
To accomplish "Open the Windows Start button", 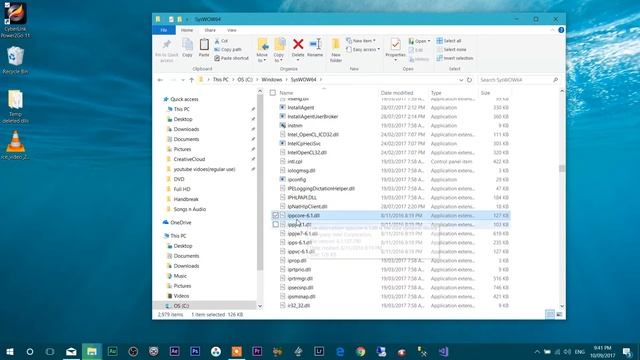I will (x=9, y=351).
